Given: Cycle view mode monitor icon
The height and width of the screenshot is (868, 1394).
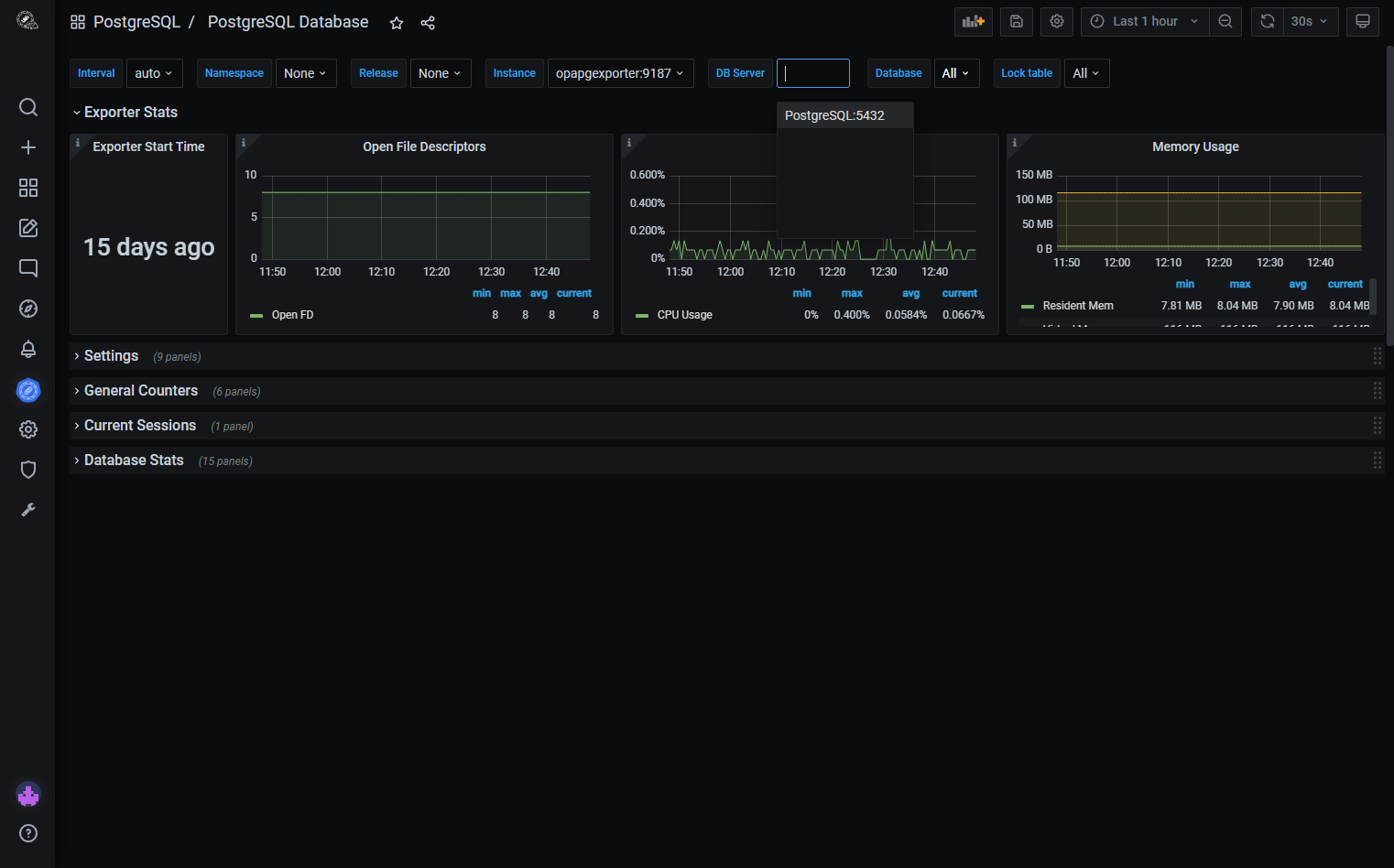Looking at the screenshot, I should tap(1363, 21).
